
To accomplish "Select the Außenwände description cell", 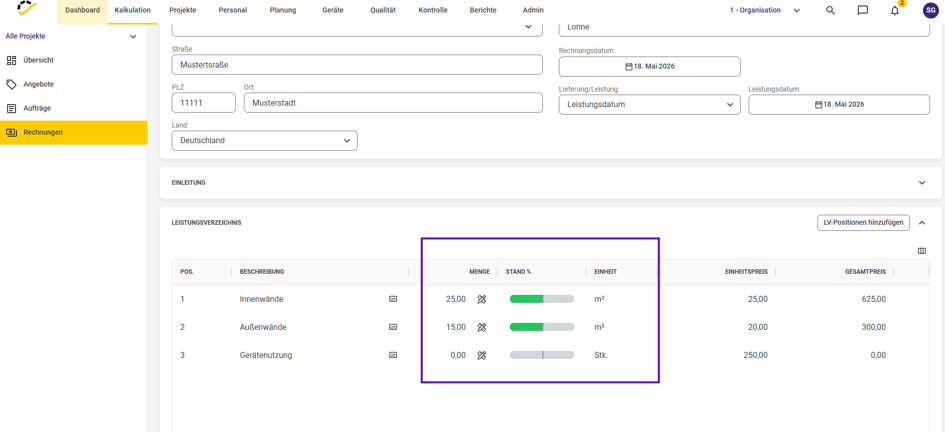I will [263, 327].
